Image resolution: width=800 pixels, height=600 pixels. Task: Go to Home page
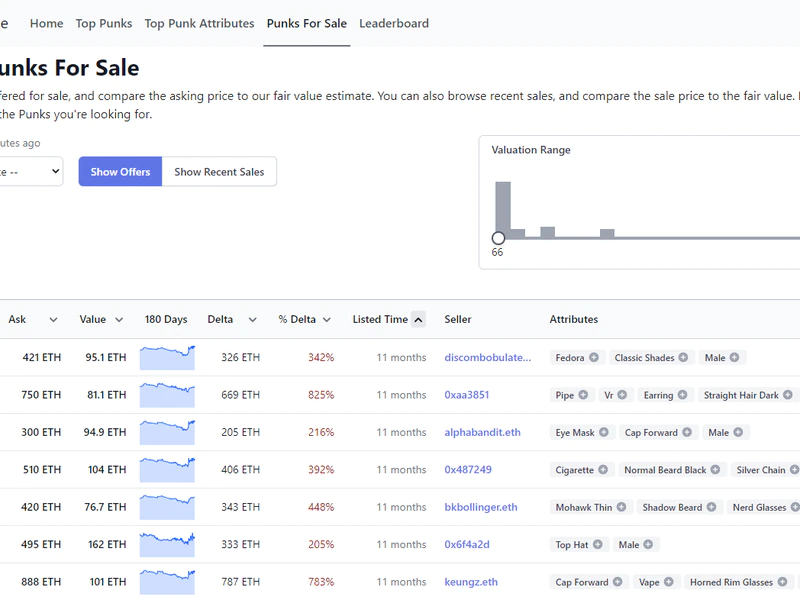pyautogui.click(x=46, y=23)
